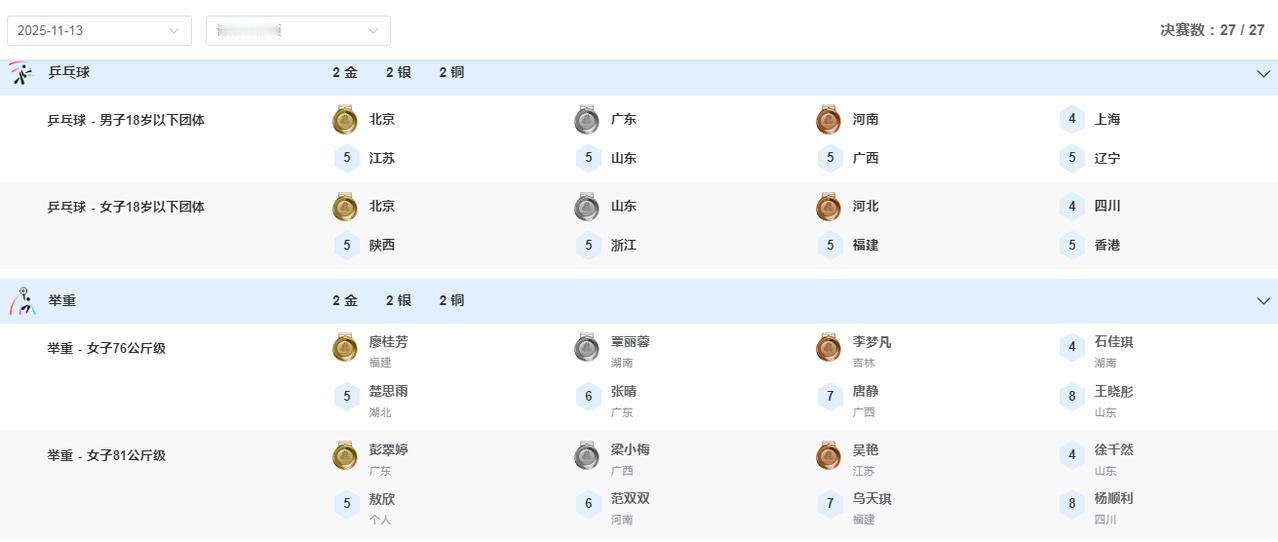Click bronze medal icon beside 吴艳

828,456
